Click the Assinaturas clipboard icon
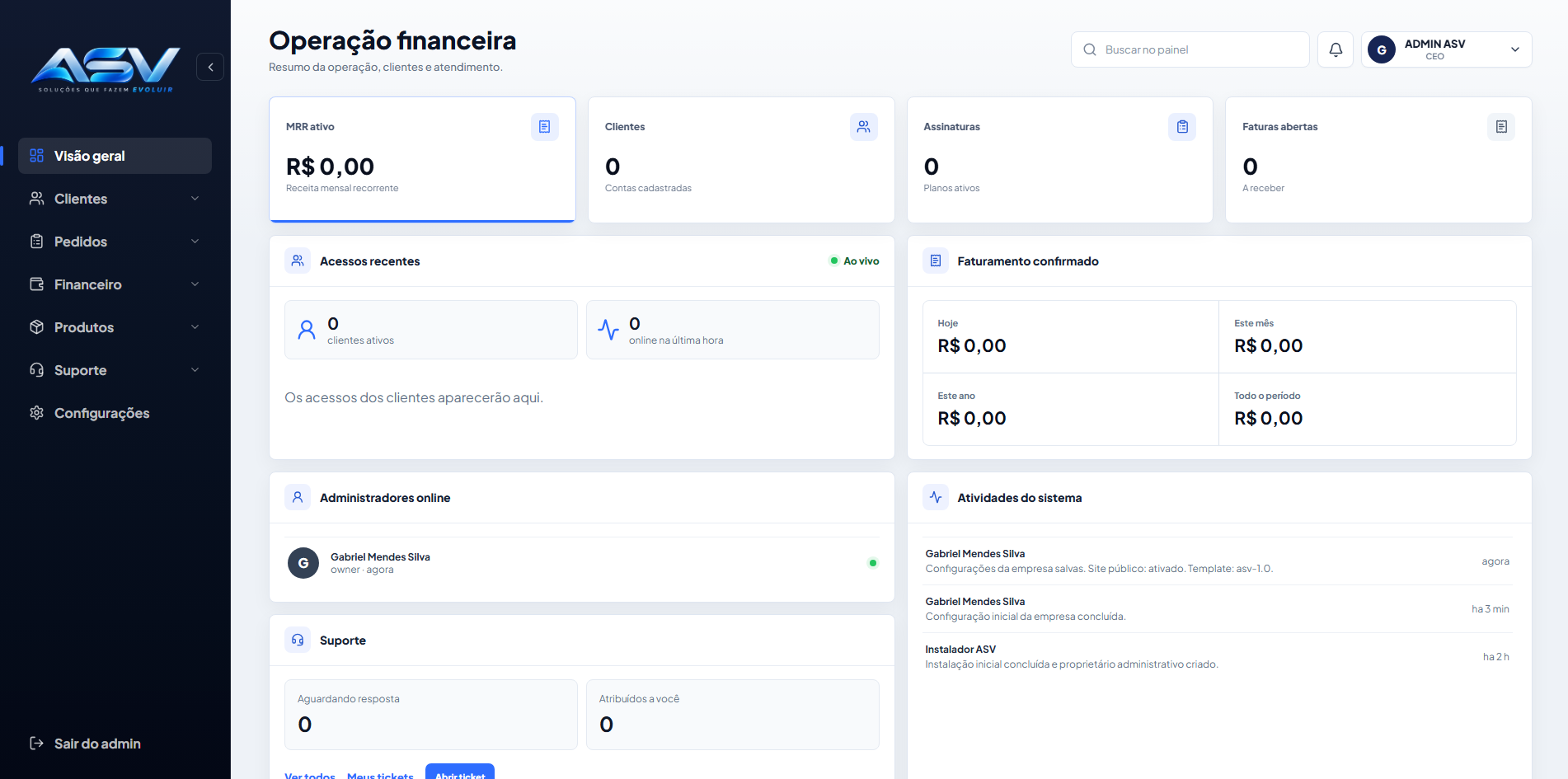This screenshot has height=779, width=1568. pos(1182,127)
